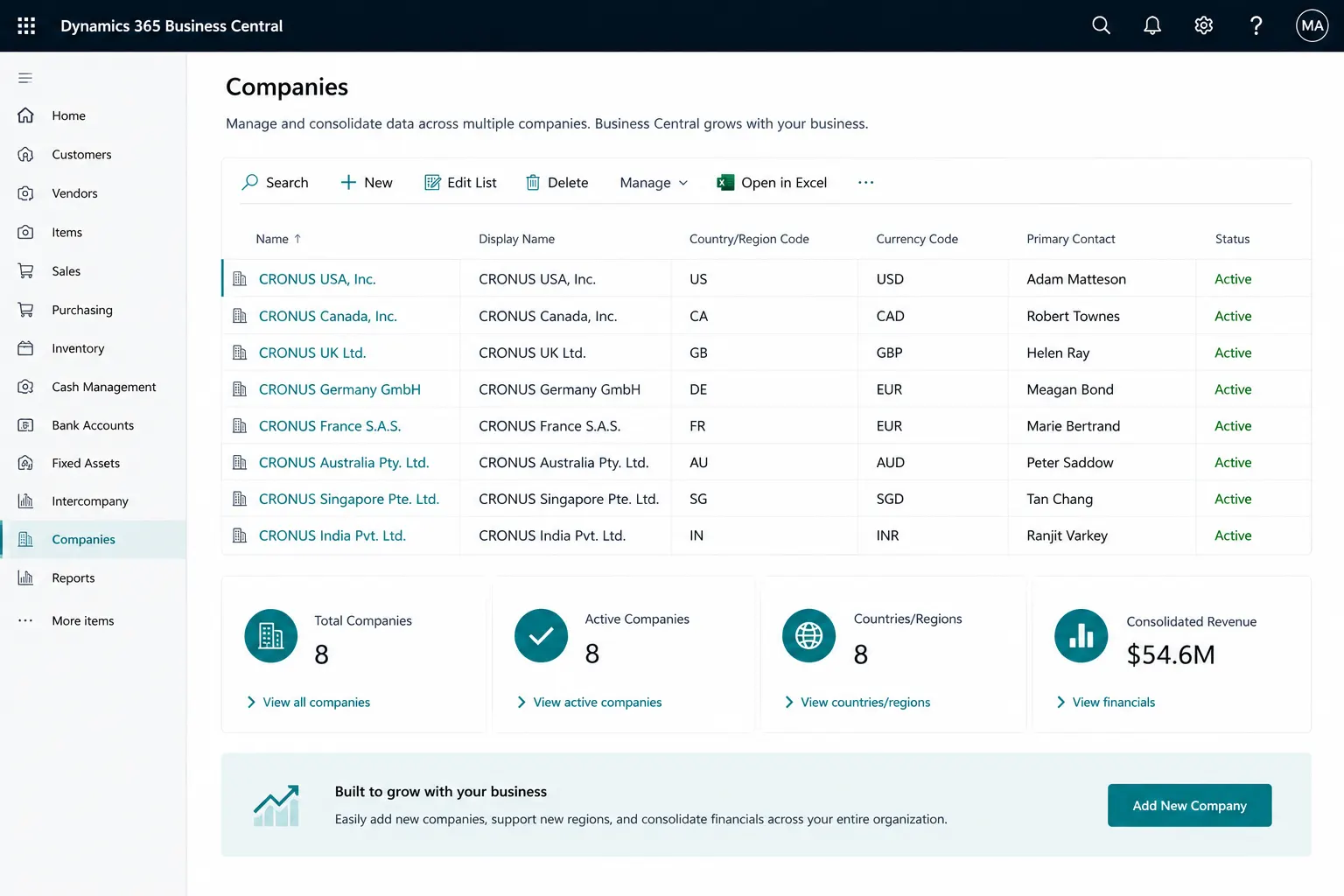The height and width of the screenshot is (896, 1344).
Task: Click the Inventory box icon
Action: click(25, 348)
